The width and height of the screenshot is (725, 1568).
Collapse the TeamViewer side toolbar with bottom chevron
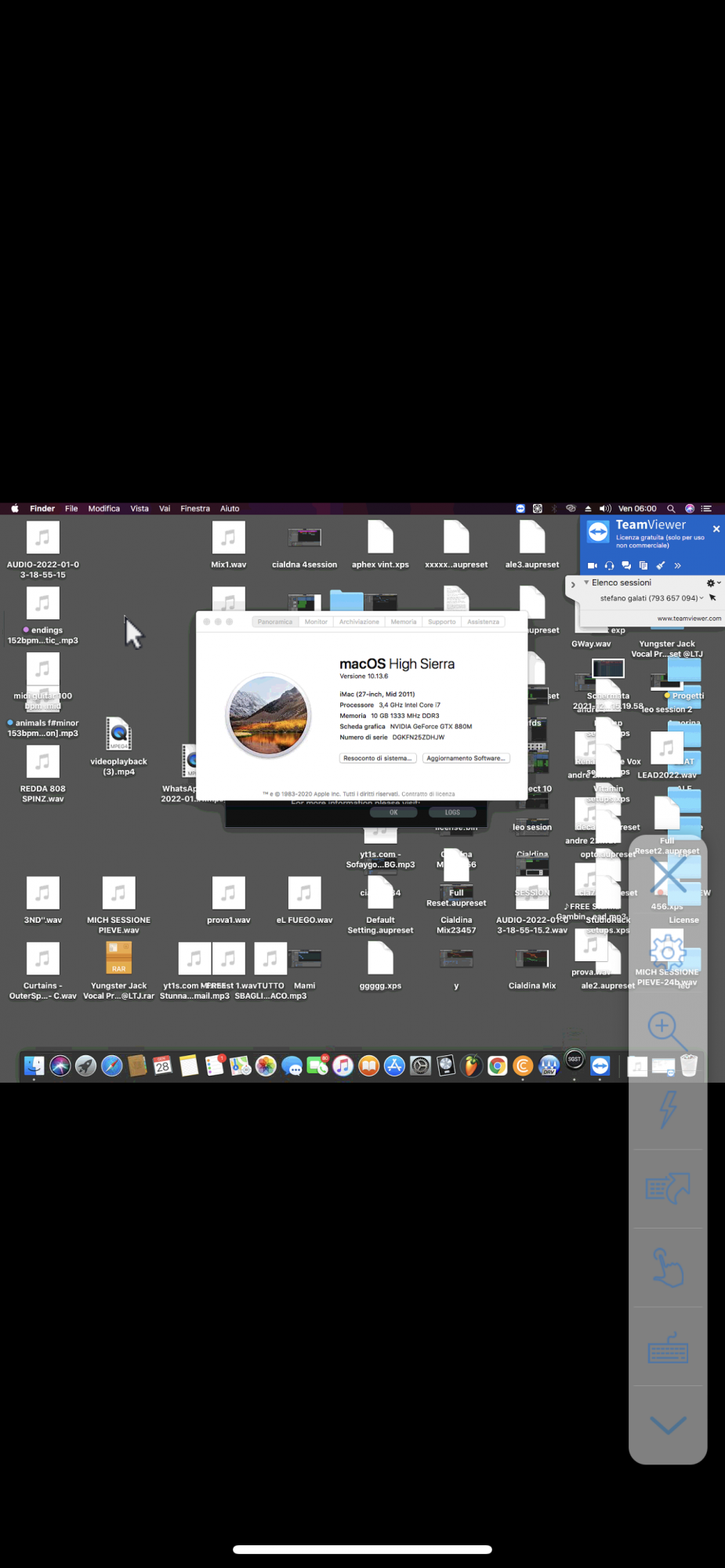tap(668, 1425)
